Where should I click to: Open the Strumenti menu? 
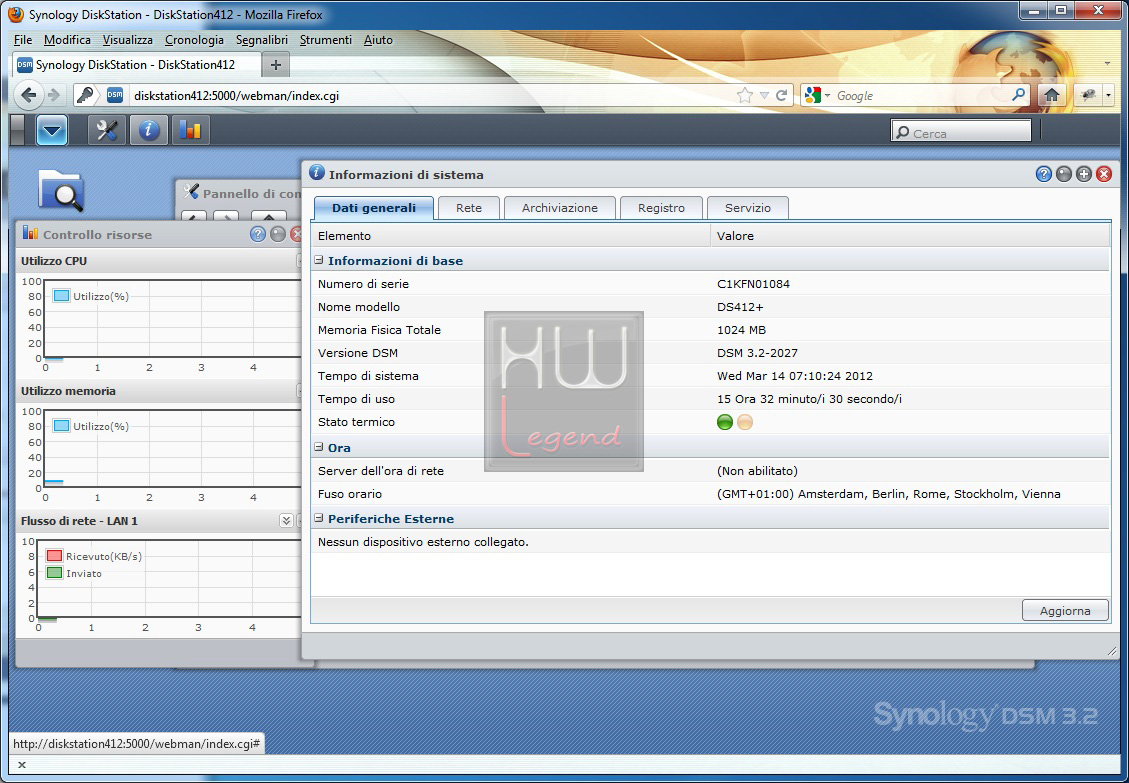(325, 40)
